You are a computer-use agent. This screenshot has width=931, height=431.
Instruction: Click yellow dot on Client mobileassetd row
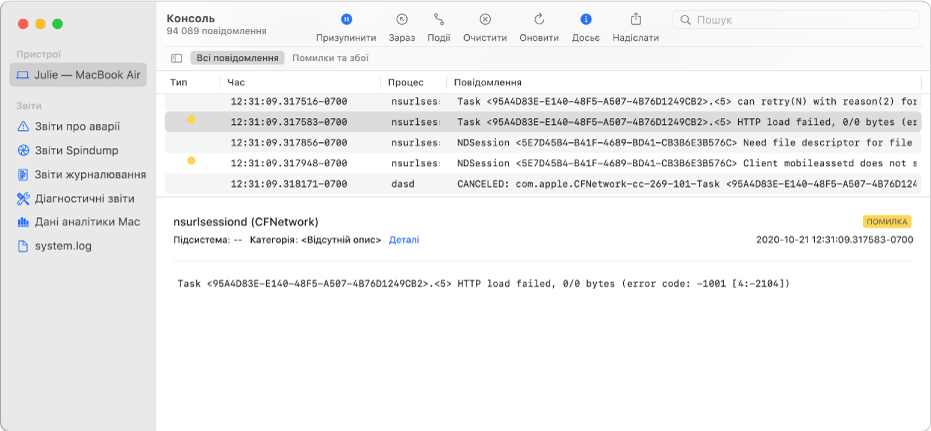point(191,160)
